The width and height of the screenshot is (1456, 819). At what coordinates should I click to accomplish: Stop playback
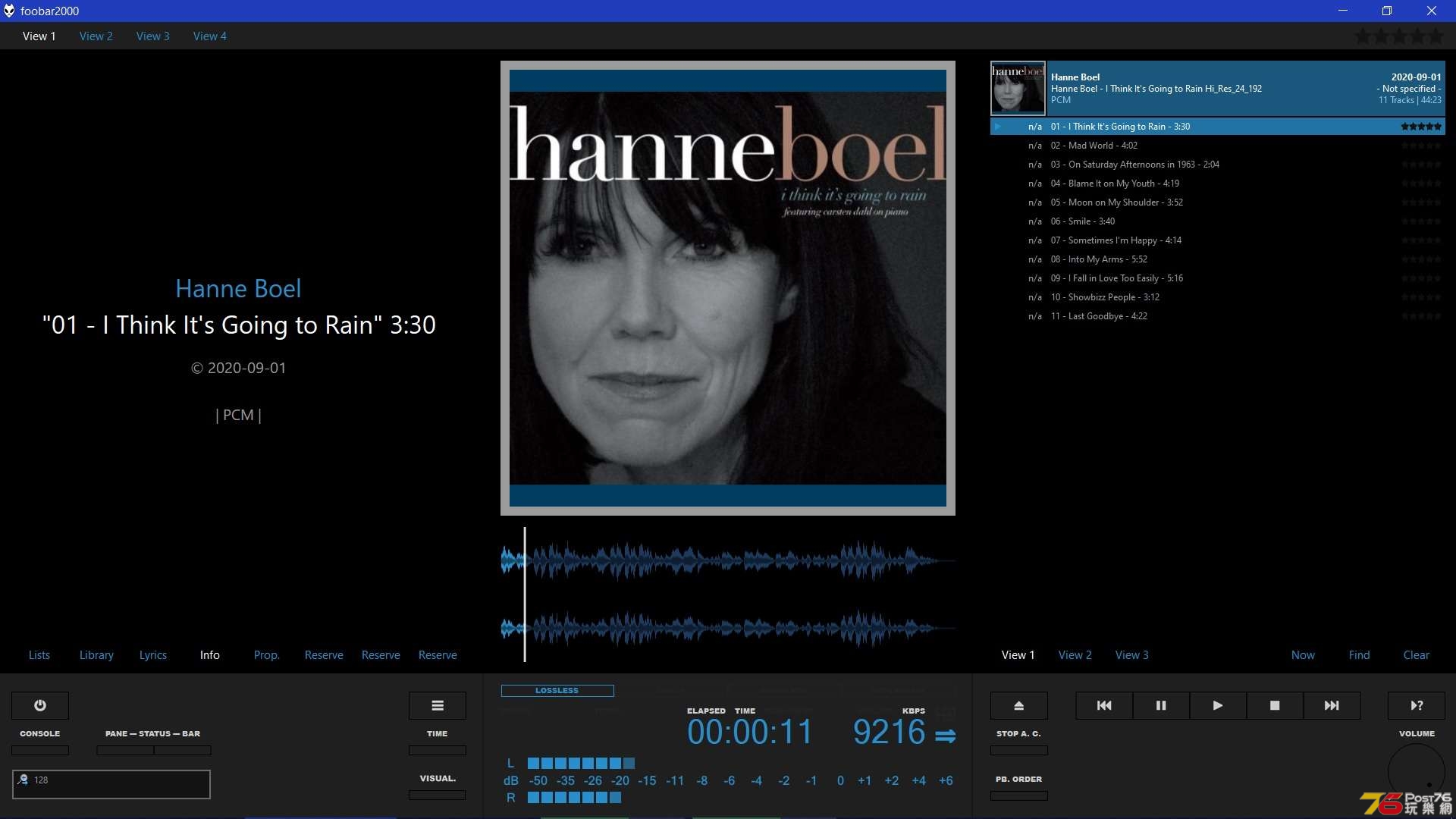(1275, 705)
